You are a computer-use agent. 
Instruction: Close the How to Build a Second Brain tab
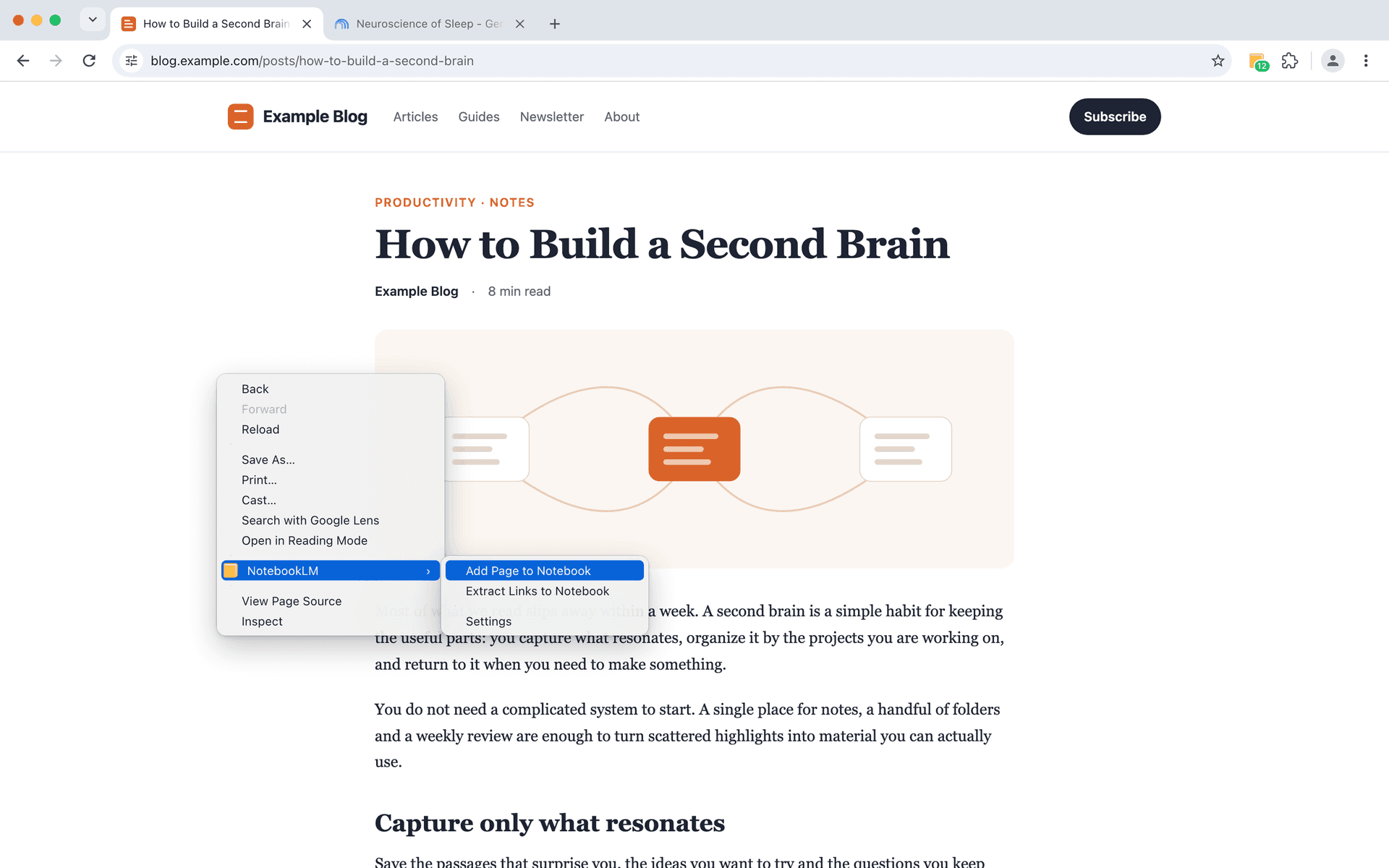pyautogui.click(x=307, y=24)
